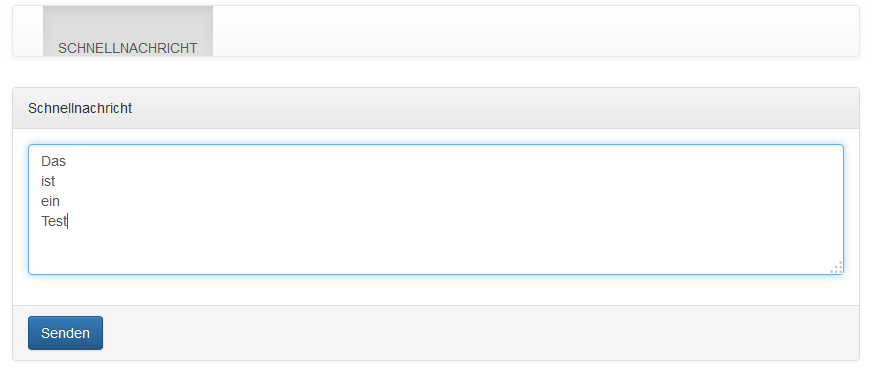Click the panel header bar right of its title
This screenshot has height=375, width=886.
(495, 108)
